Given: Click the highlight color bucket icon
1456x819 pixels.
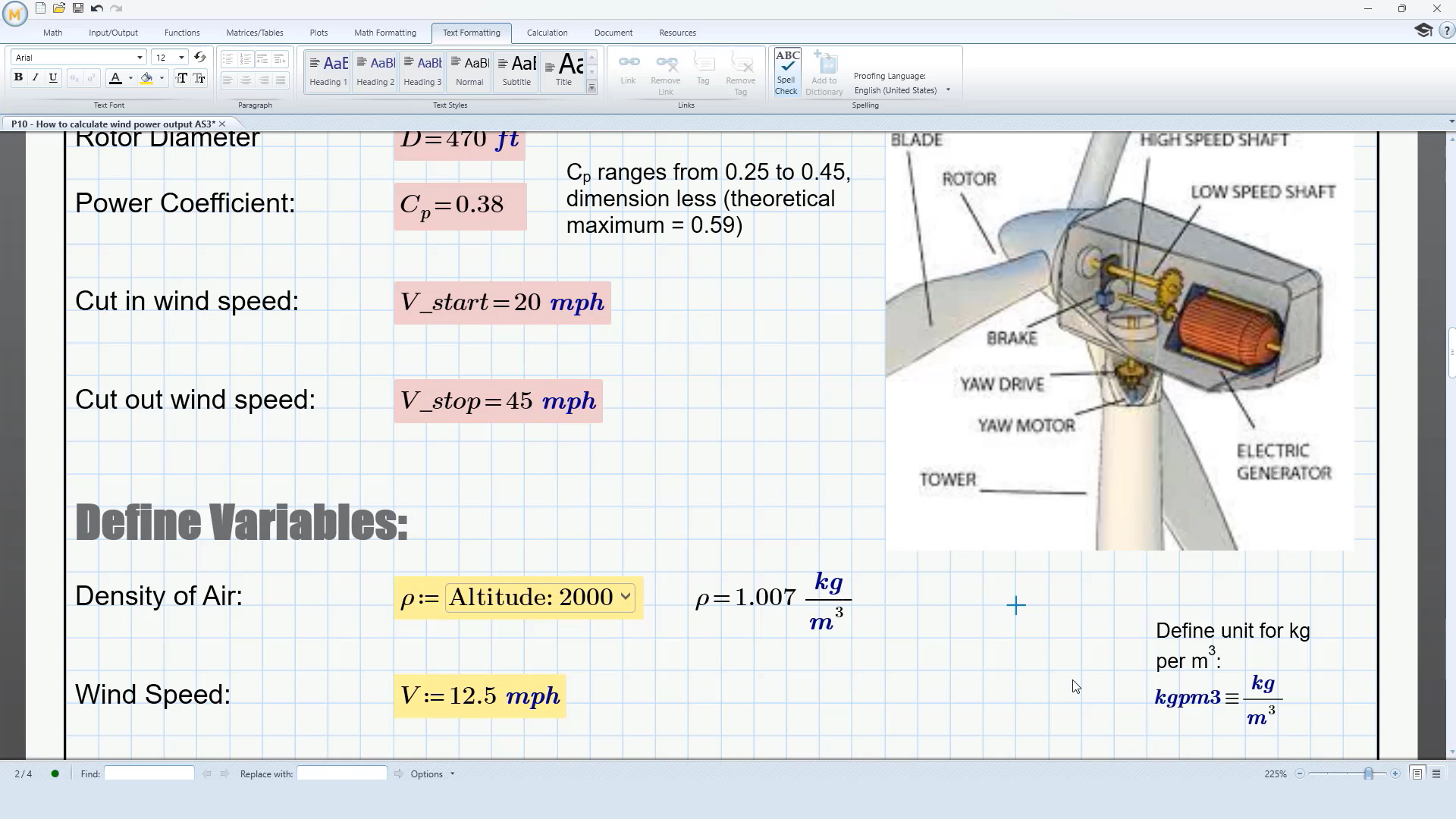Looking at the screenshot, I should (146, 78).
